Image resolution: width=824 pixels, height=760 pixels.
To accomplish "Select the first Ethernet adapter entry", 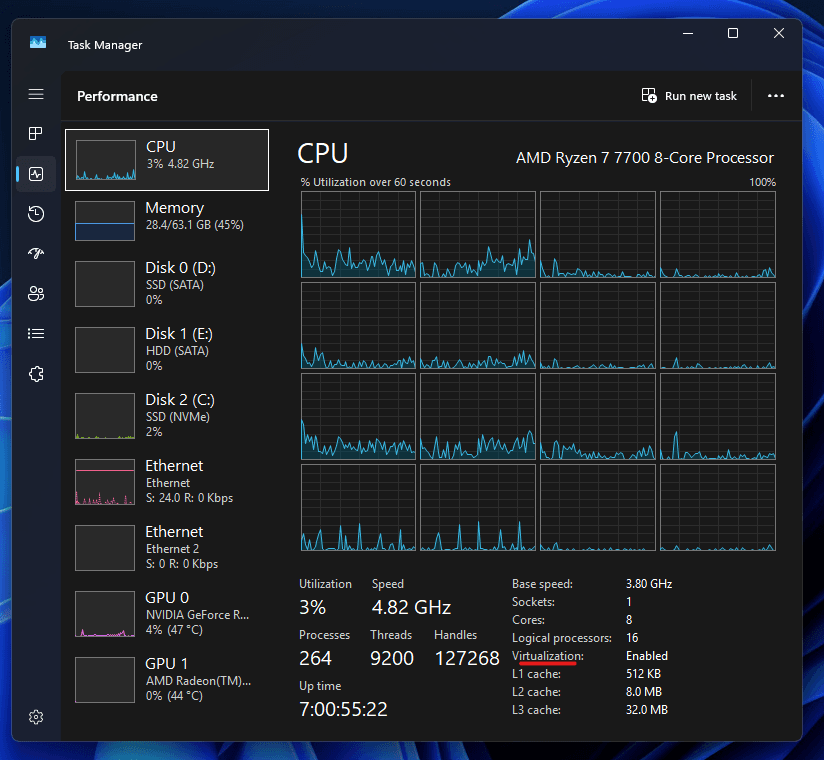I will 167,481.
